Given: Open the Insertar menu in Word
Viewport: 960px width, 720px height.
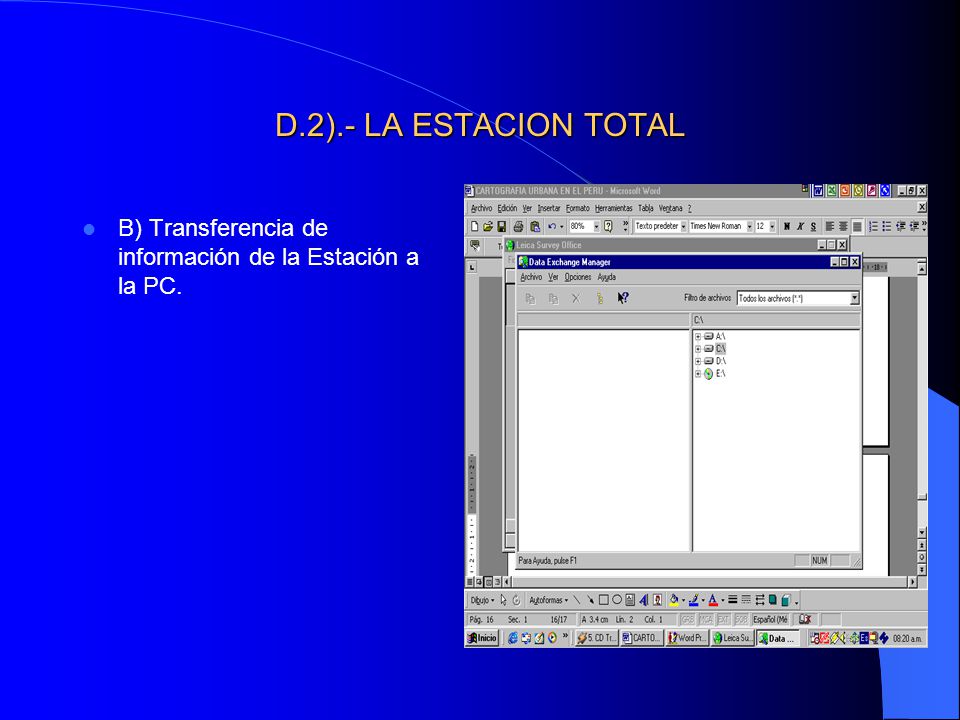Looking at the screenshot, I should [549, 208].
